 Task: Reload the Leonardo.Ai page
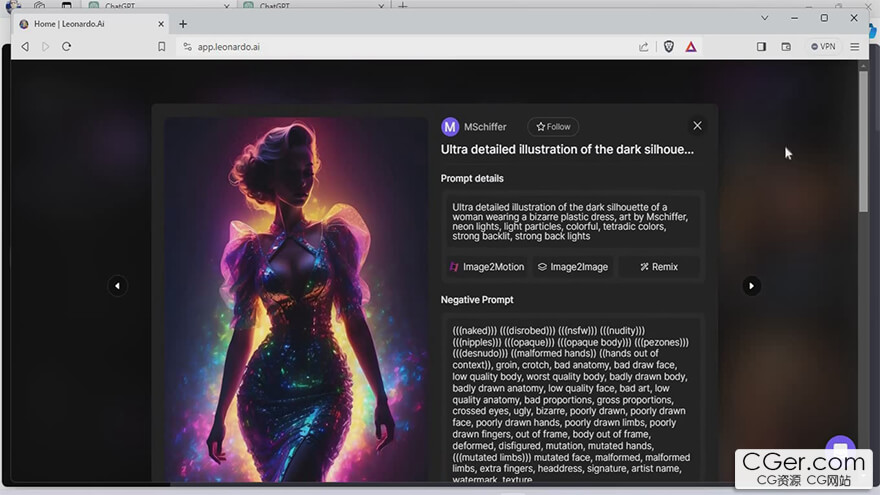click(66, 47)
